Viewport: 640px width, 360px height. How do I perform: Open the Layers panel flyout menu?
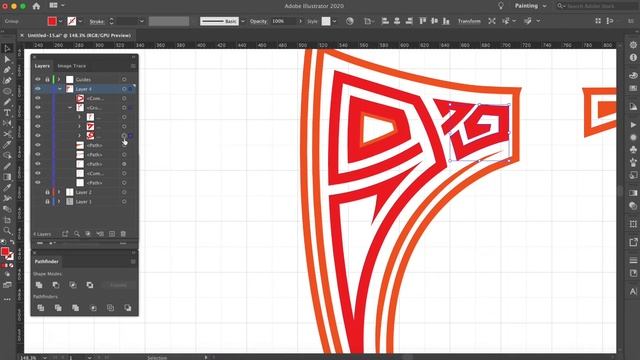coord(133,66)
